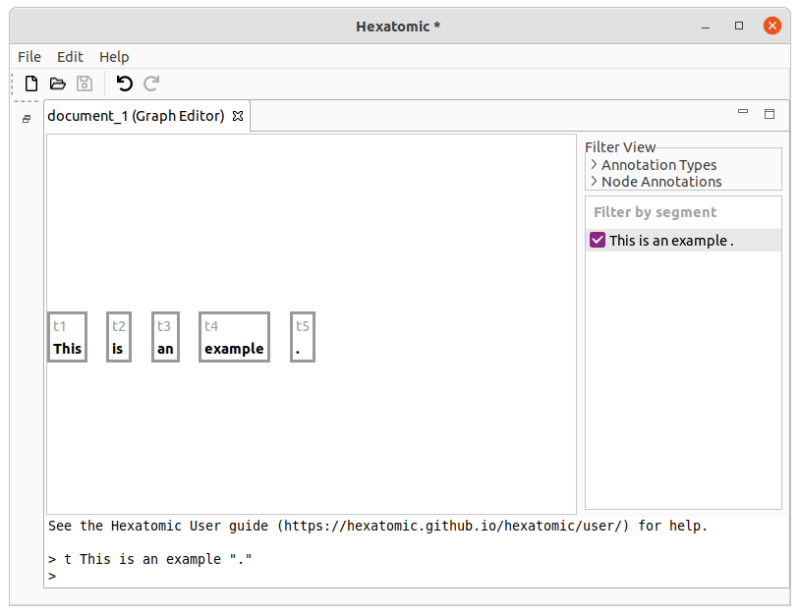Open the File menu
This screenshot has width=800, height=615.
coord(29,57)
